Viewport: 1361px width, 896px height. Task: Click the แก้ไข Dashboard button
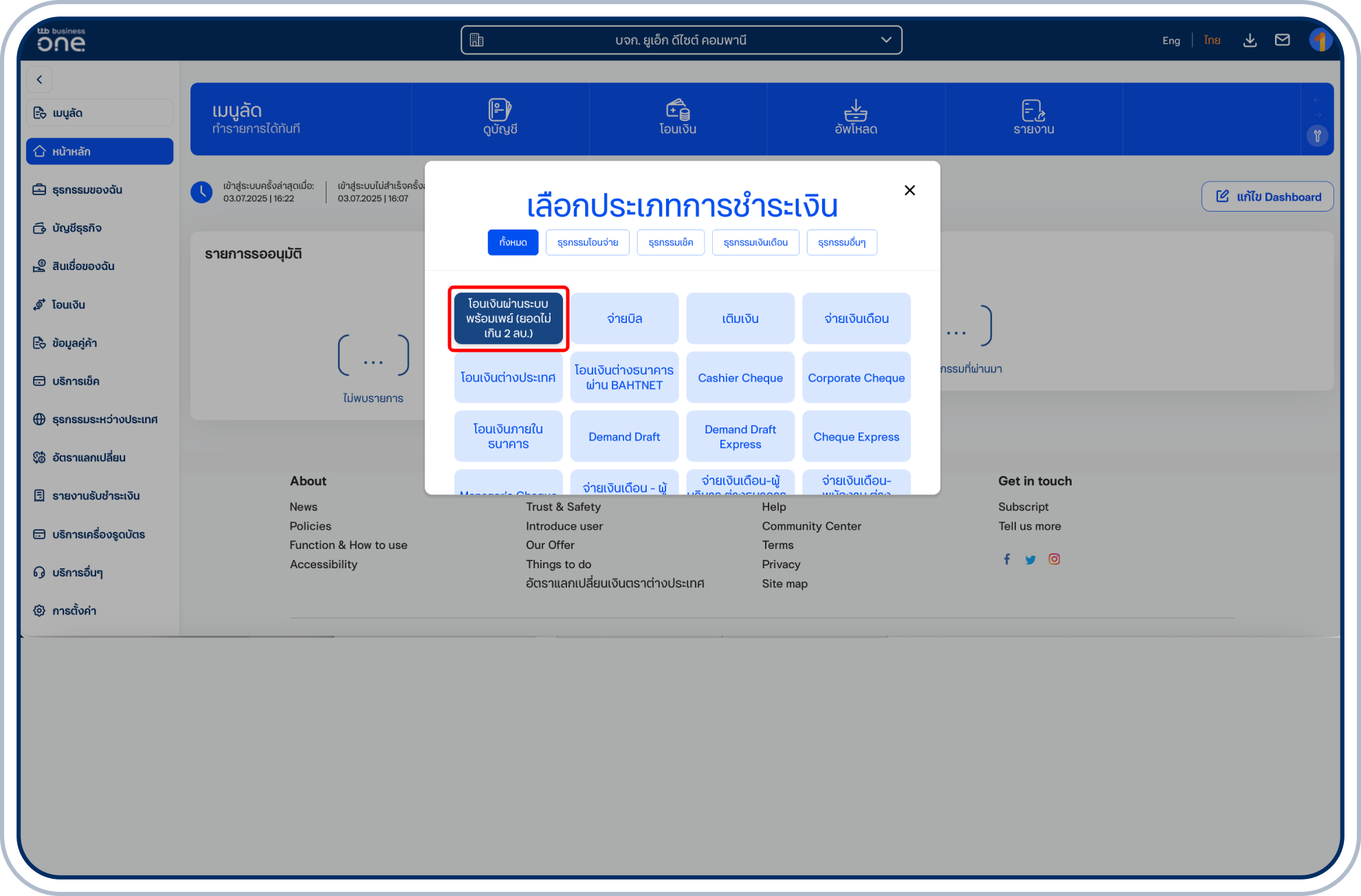[x=1267, y=197]
